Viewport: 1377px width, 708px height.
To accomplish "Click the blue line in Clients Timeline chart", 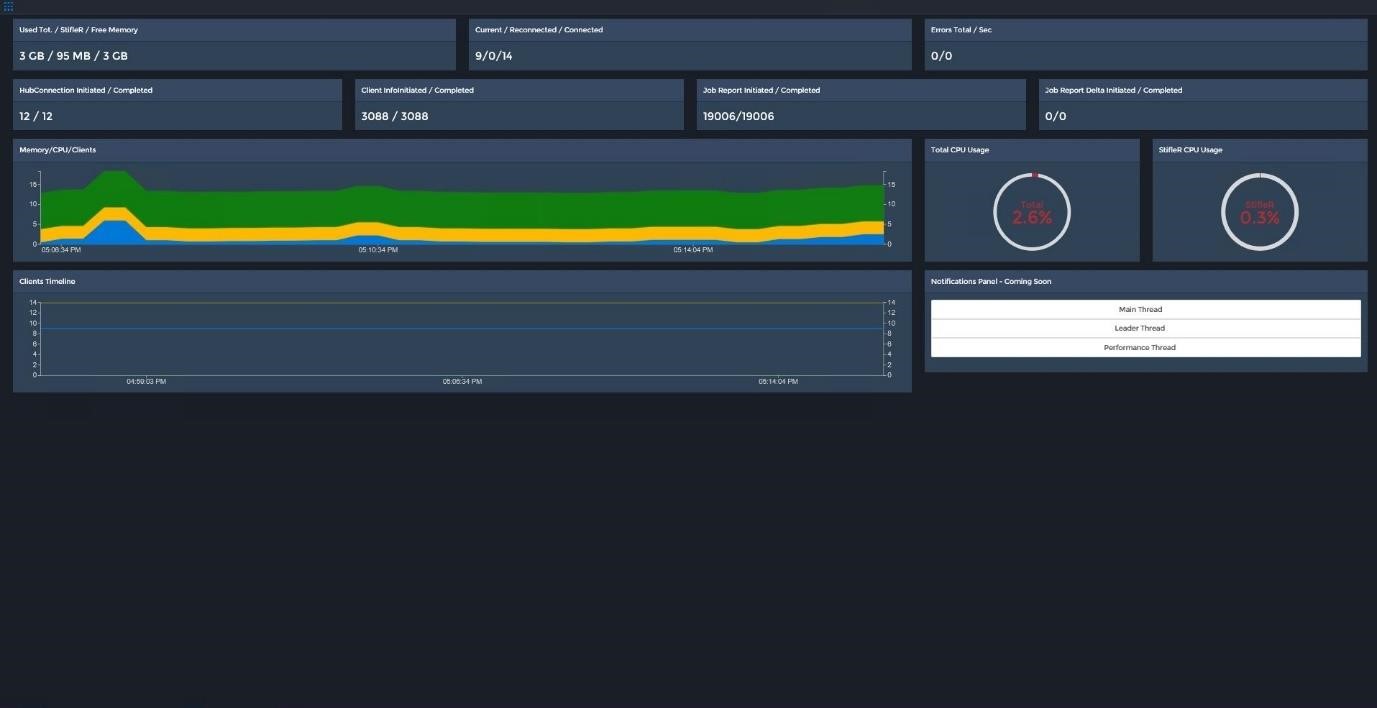I will point(462,328).
